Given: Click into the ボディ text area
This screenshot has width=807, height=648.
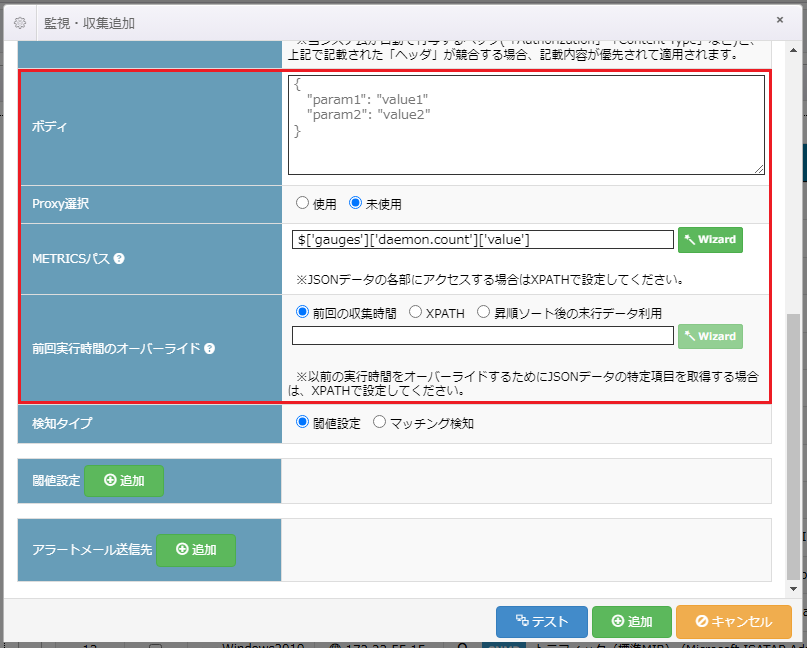Looking at the screenshot, I should [x=526, y=125].
